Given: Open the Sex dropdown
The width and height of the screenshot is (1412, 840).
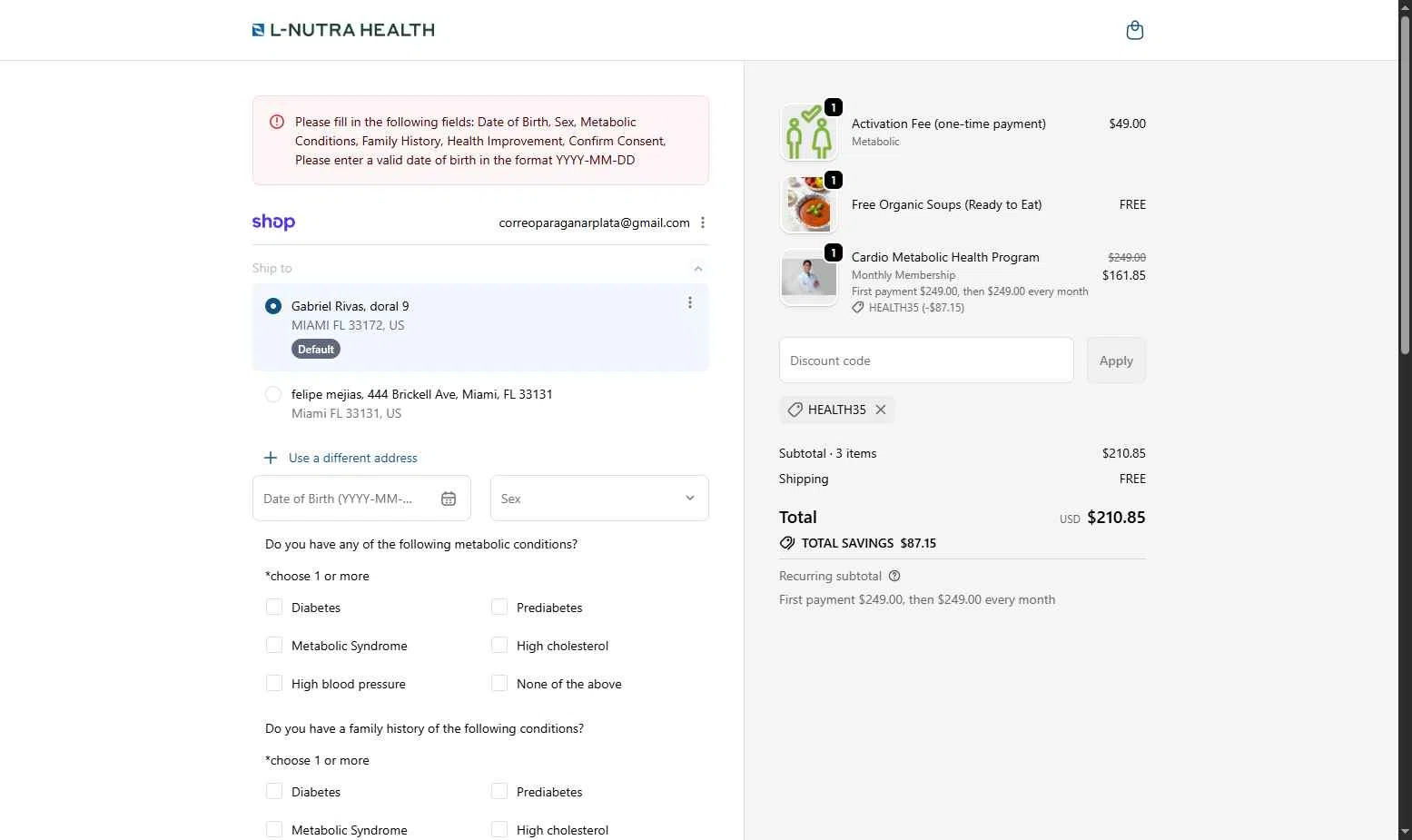Looking at the screenshot, I should click(599, 499).
